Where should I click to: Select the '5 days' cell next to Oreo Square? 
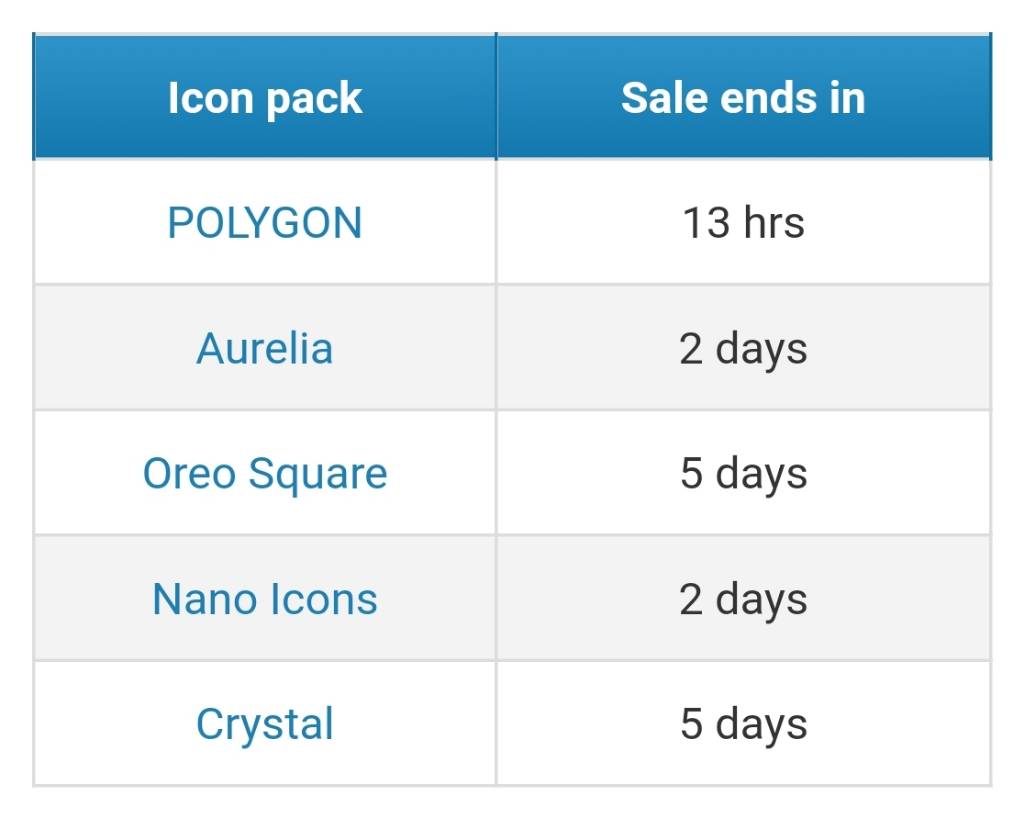point(744,473)
